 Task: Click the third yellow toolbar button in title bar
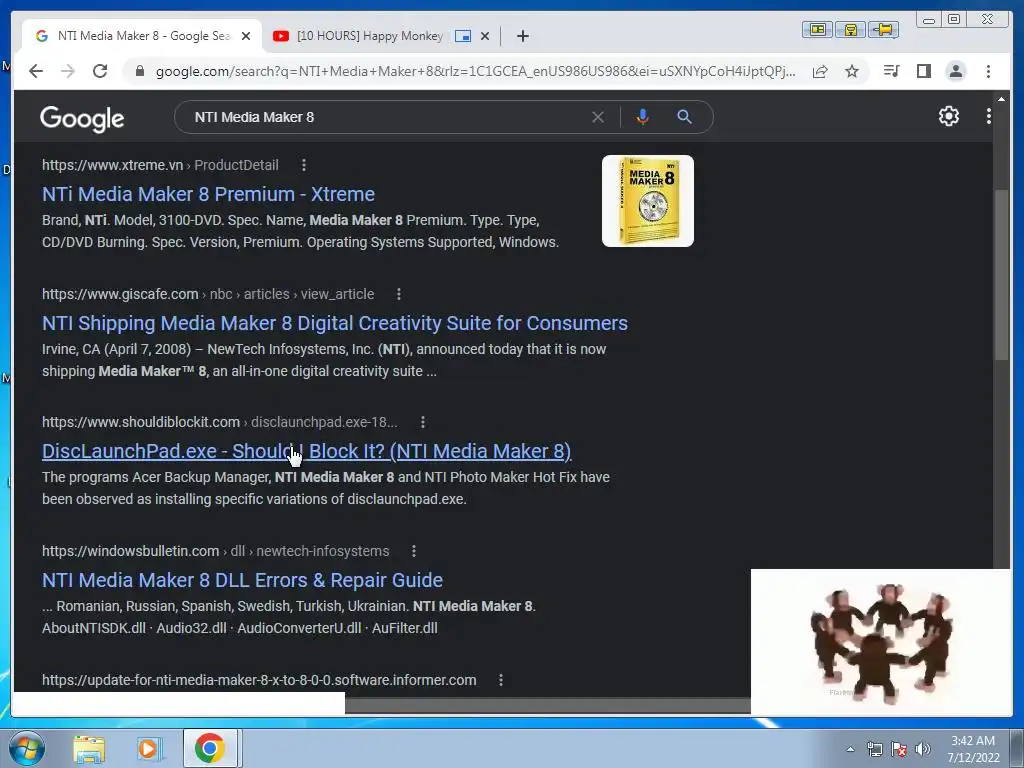pos(884,29)
